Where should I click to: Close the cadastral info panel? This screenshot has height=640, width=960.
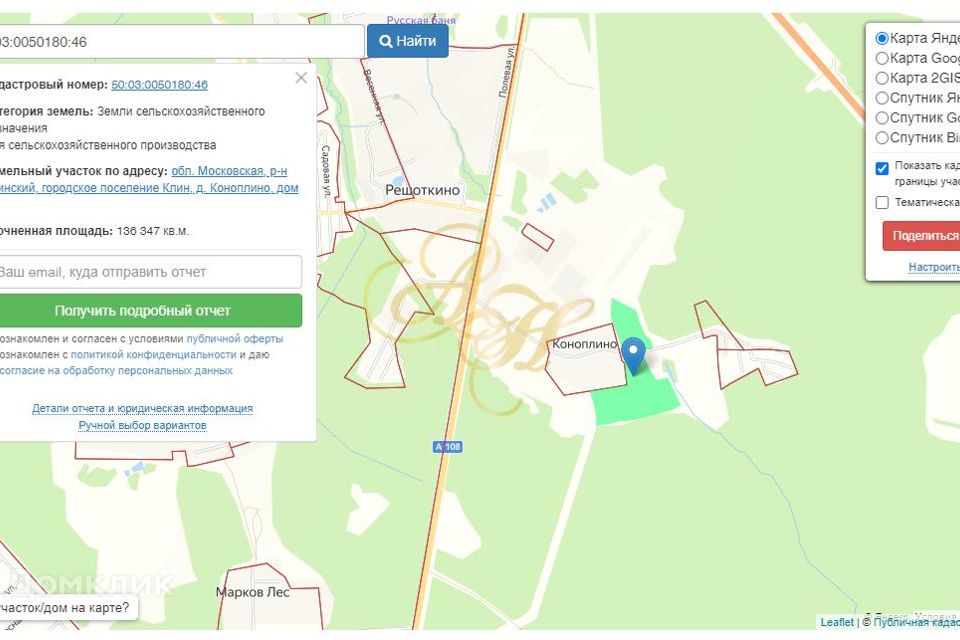[301, 78]
